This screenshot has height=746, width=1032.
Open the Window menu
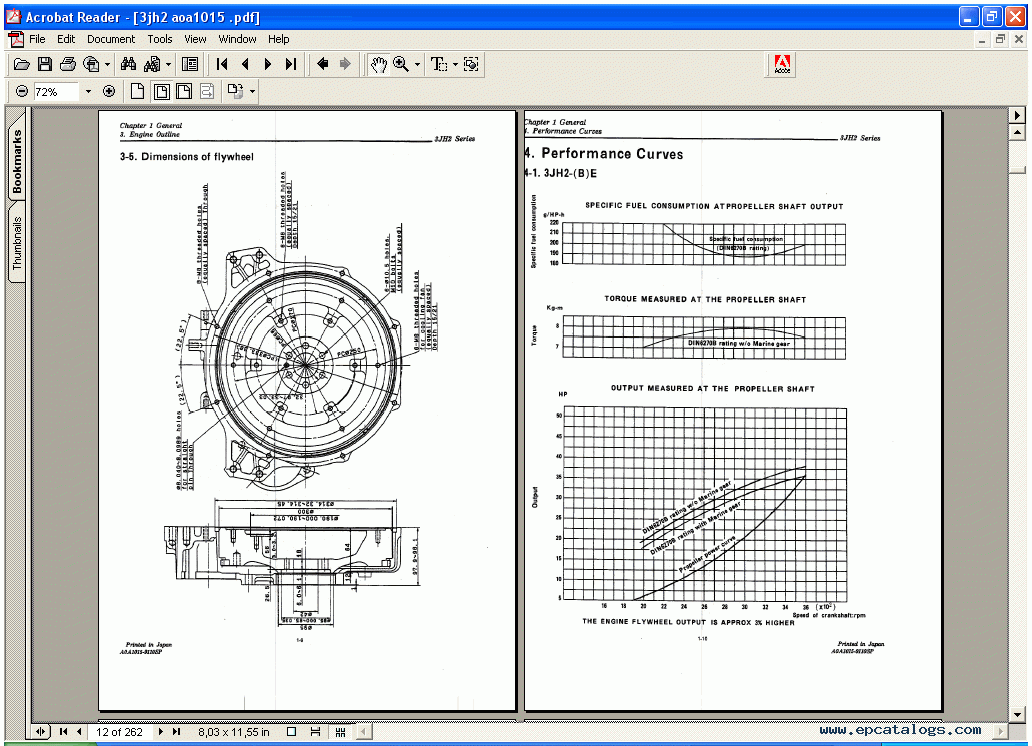(238, 40)
